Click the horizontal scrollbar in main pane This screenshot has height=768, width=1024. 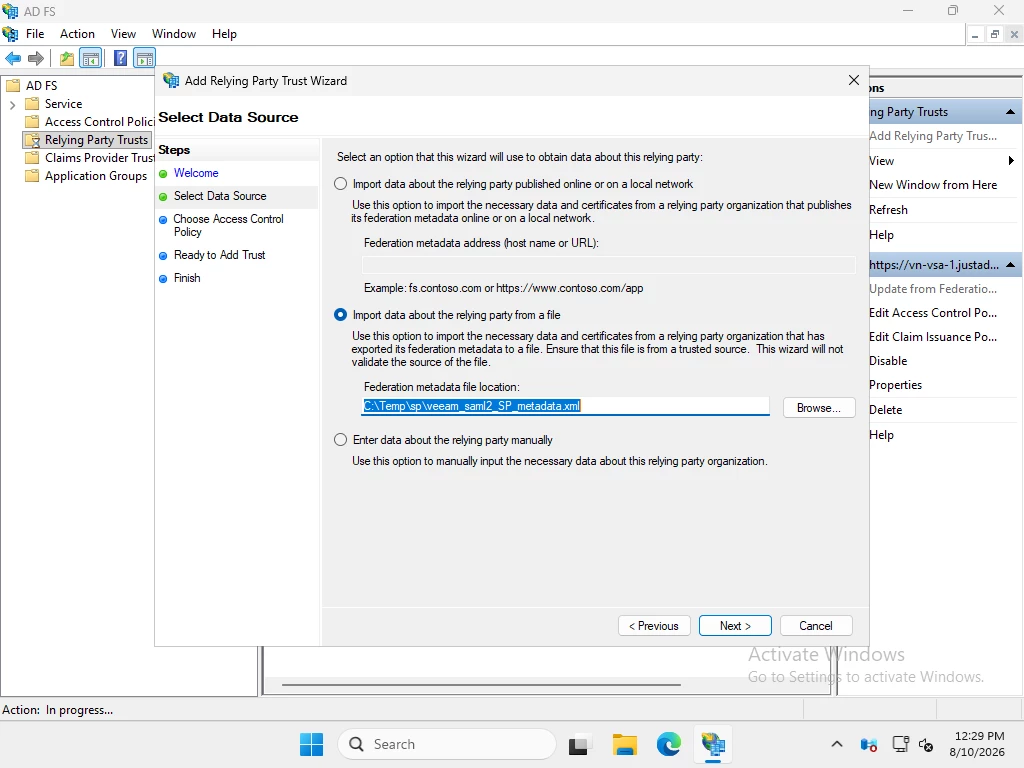tap(481, 684)
